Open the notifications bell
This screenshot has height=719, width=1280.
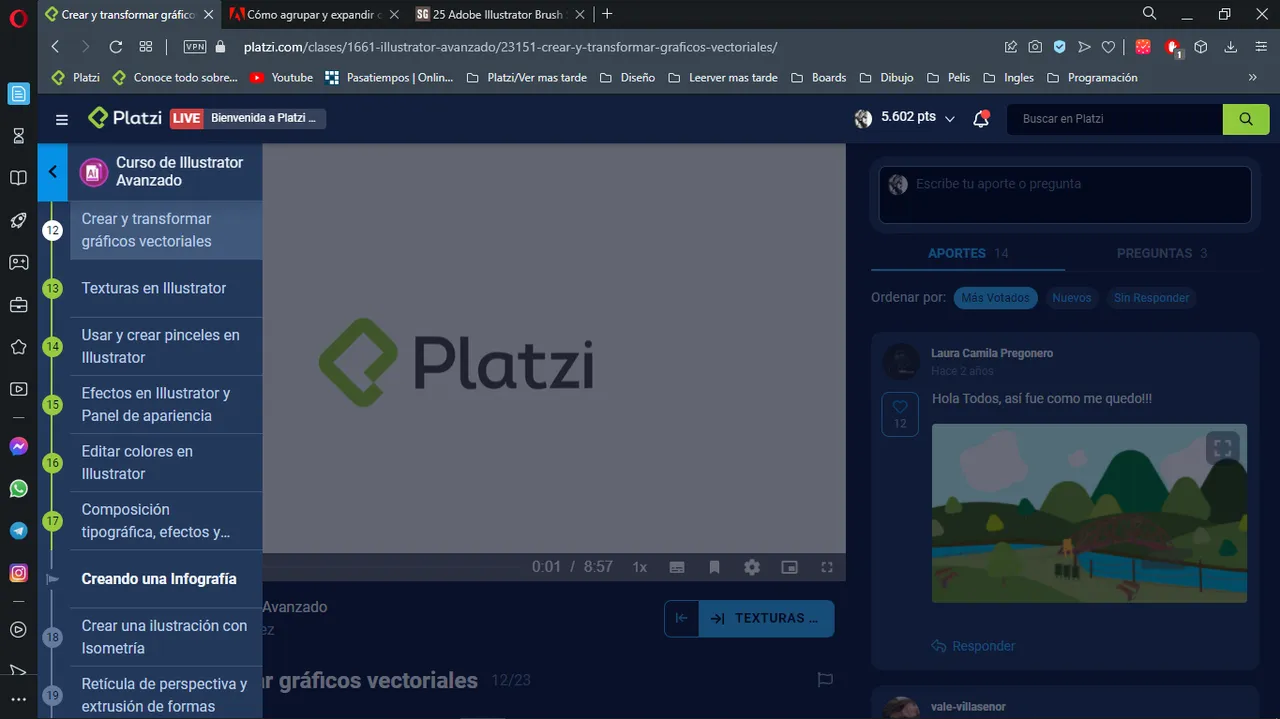tap(981, 118)
